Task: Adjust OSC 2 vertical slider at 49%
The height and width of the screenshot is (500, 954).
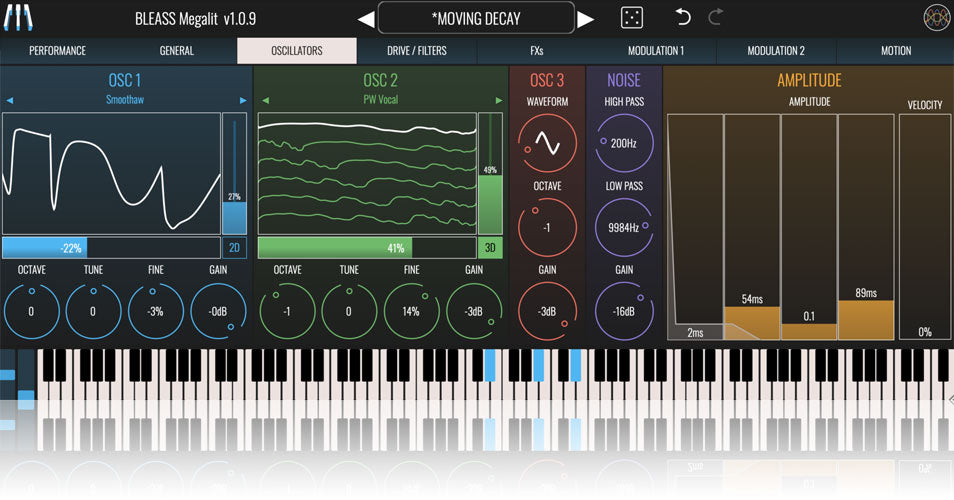Action: [x=490, y=173]
